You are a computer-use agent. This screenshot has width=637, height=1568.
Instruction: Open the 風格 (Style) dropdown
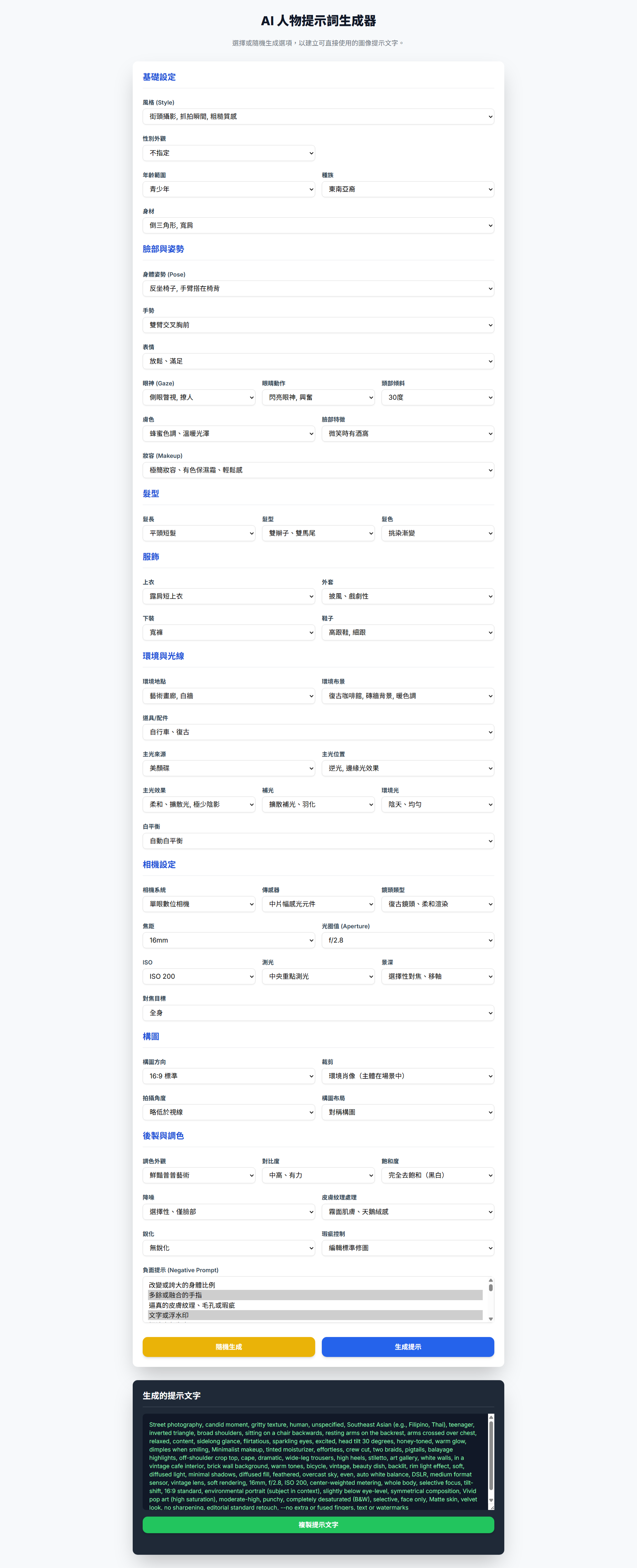click(318, 116)
